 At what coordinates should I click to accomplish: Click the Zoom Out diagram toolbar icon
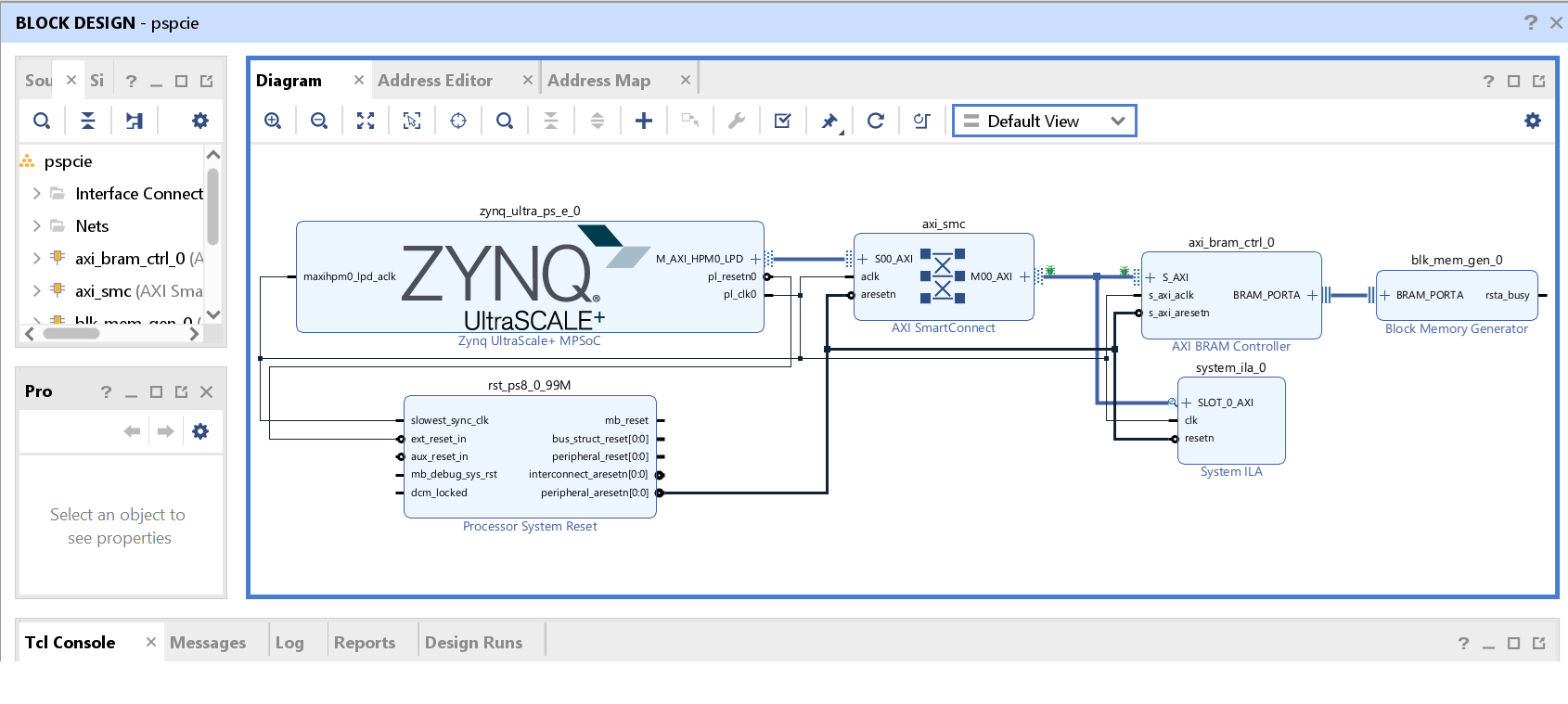(319, 121)
